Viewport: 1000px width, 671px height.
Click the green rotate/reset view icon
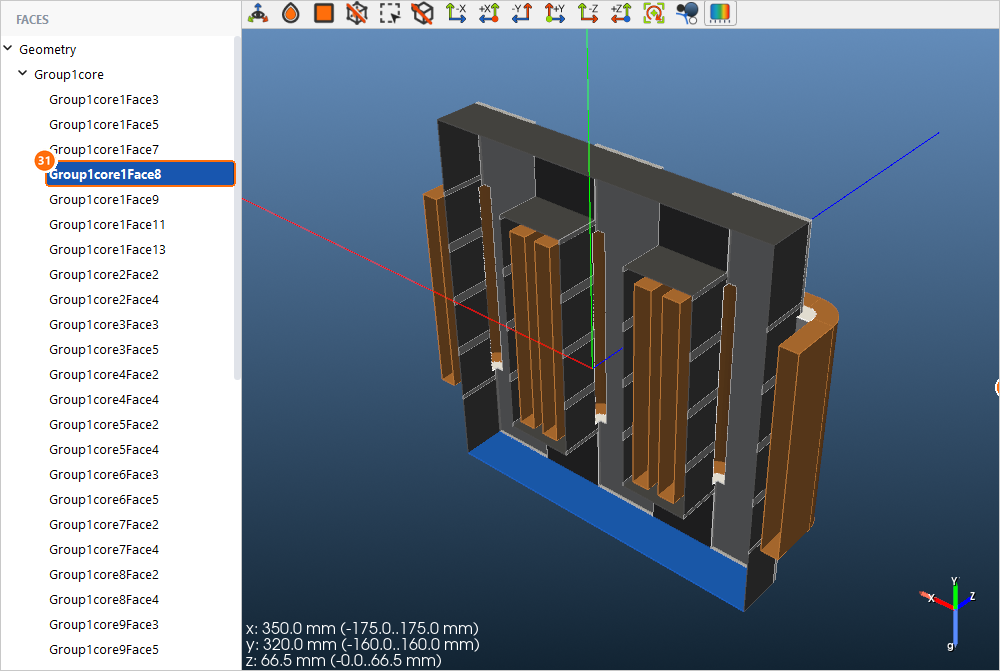pos(654,13)
